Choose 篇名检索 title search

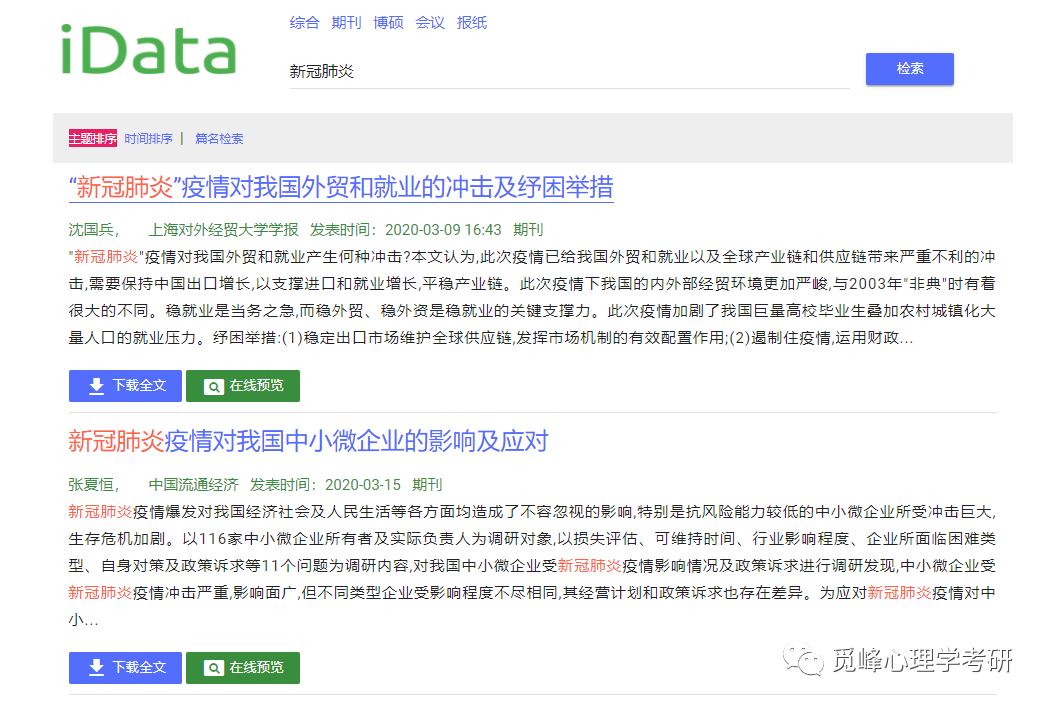219,138
